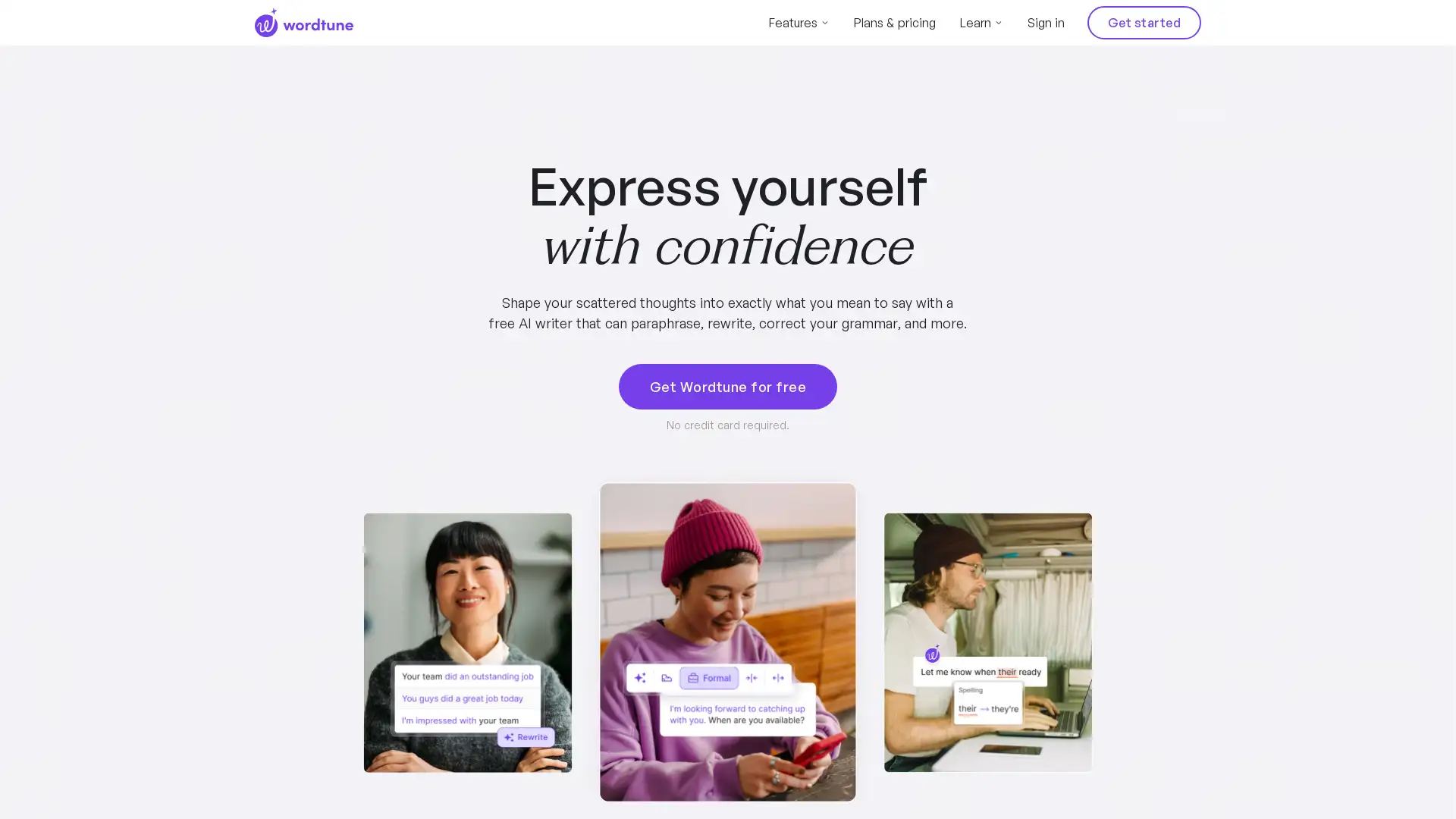Click the Sign in menu item

[1045, 22]
